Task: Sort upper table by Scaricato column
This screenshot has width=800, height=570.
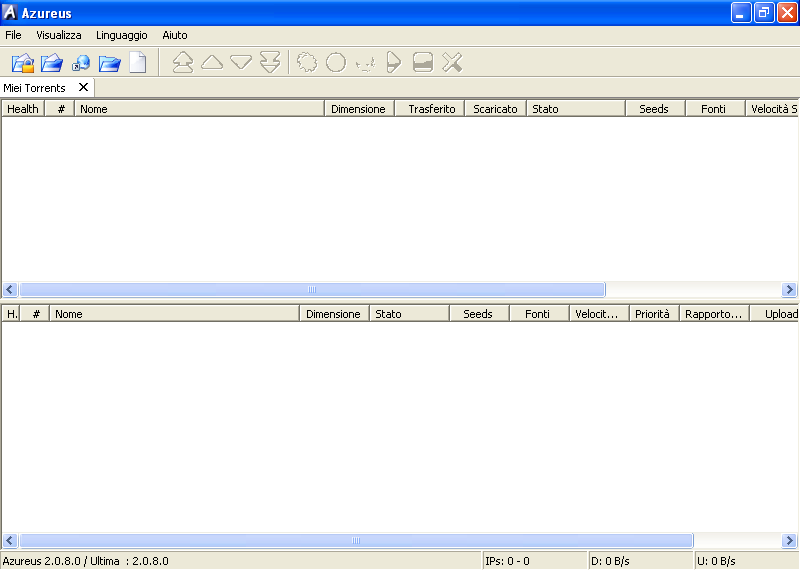Action: [x=495, y=109]
